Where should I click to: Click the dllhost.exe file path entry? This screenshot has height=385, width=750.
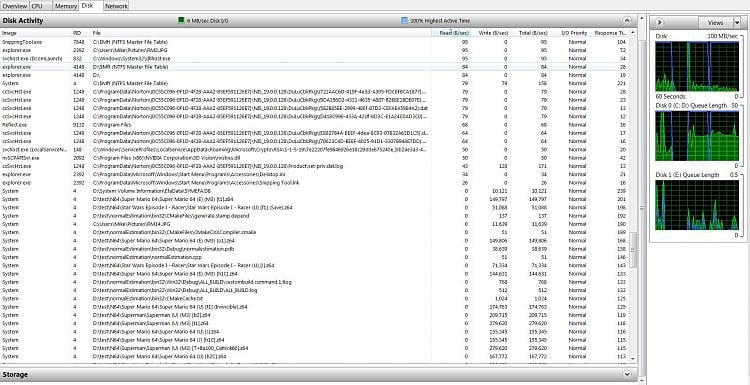[x=131, y=58]
